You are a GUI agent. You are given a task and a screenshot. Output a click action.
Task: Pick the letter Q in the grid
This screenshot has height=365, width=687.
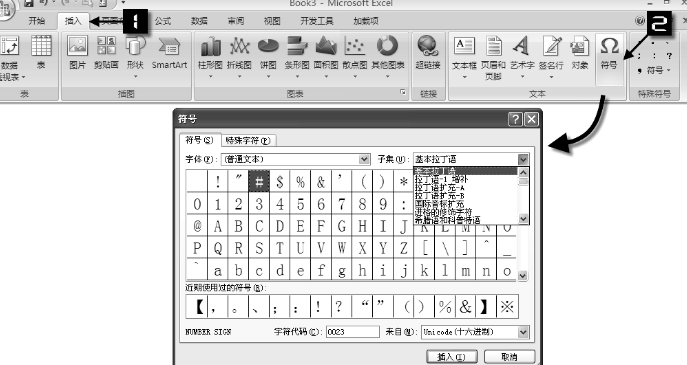click(x=218, y=248)
